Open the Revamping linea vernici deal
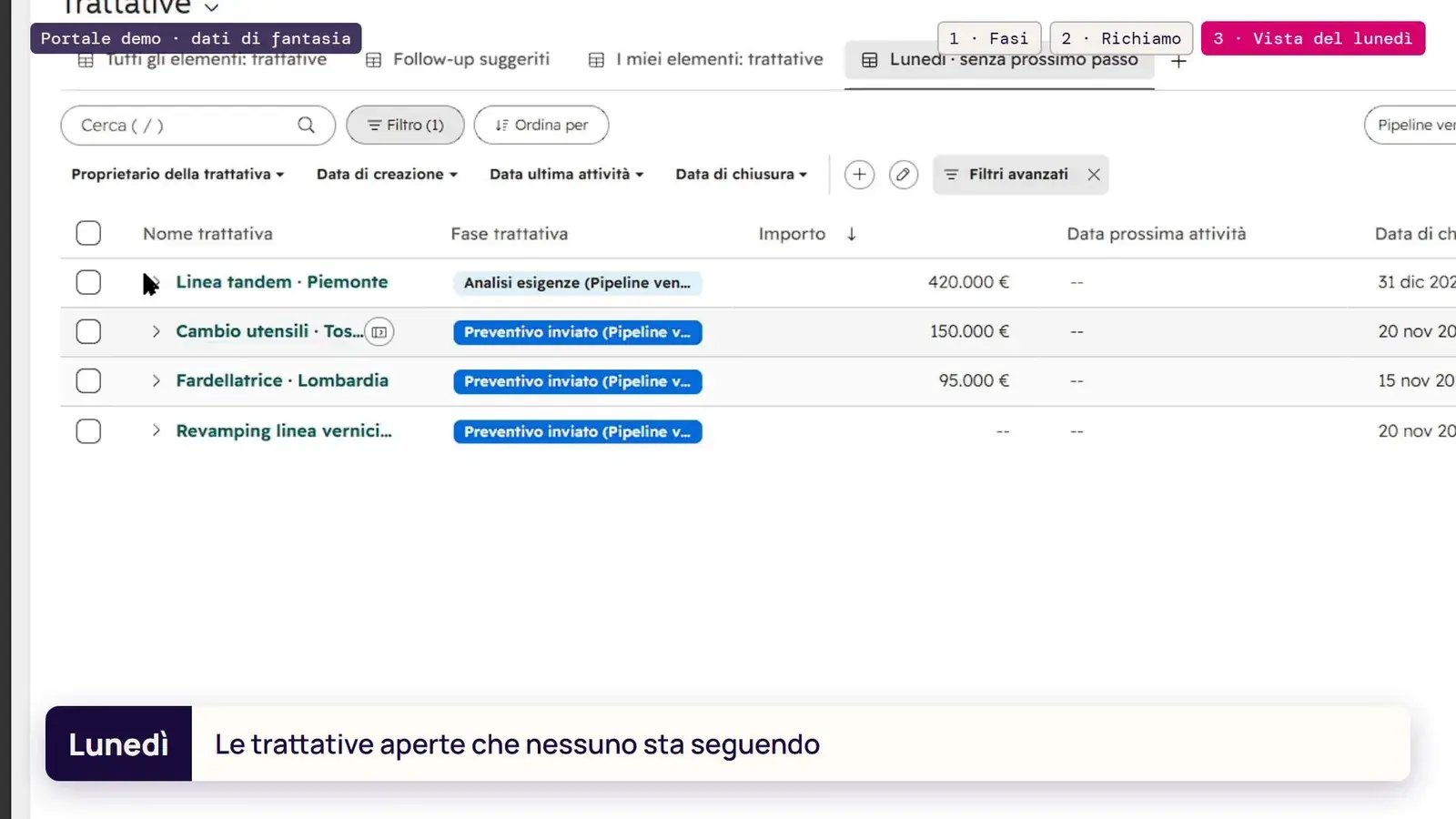The image size is (1456, 819). [x=284, y=430]
